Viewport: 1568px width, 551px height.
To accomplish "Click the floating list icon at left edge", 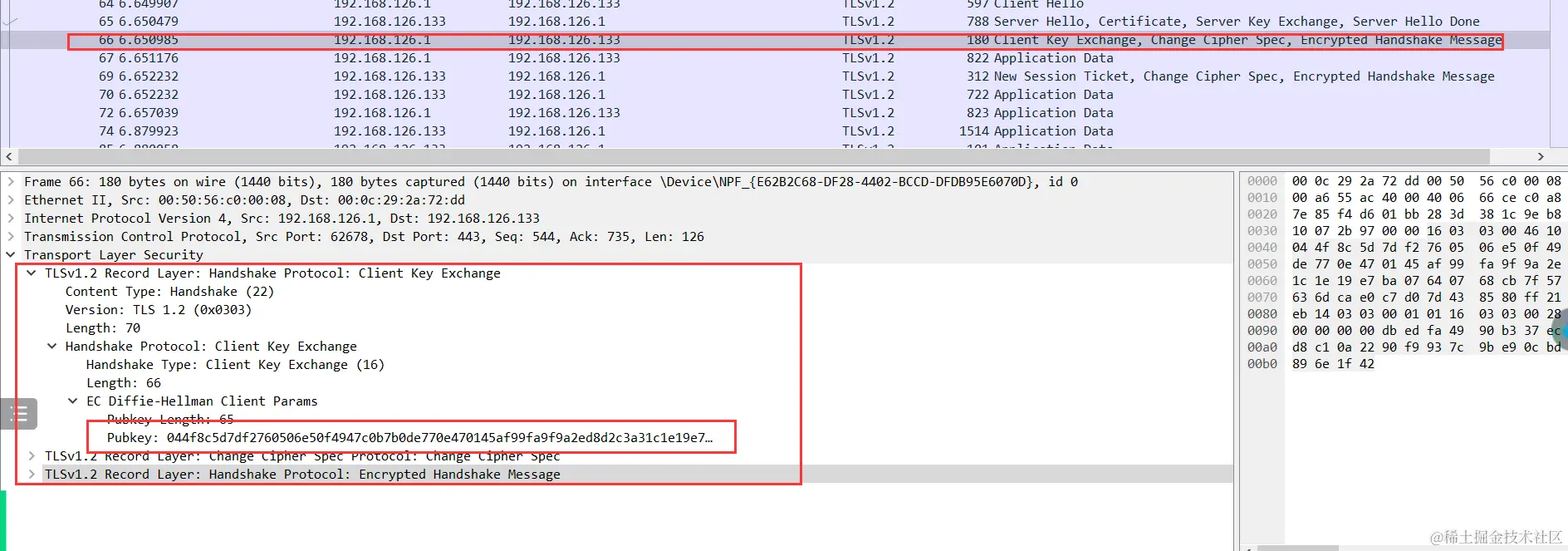I will coord(18,413).
